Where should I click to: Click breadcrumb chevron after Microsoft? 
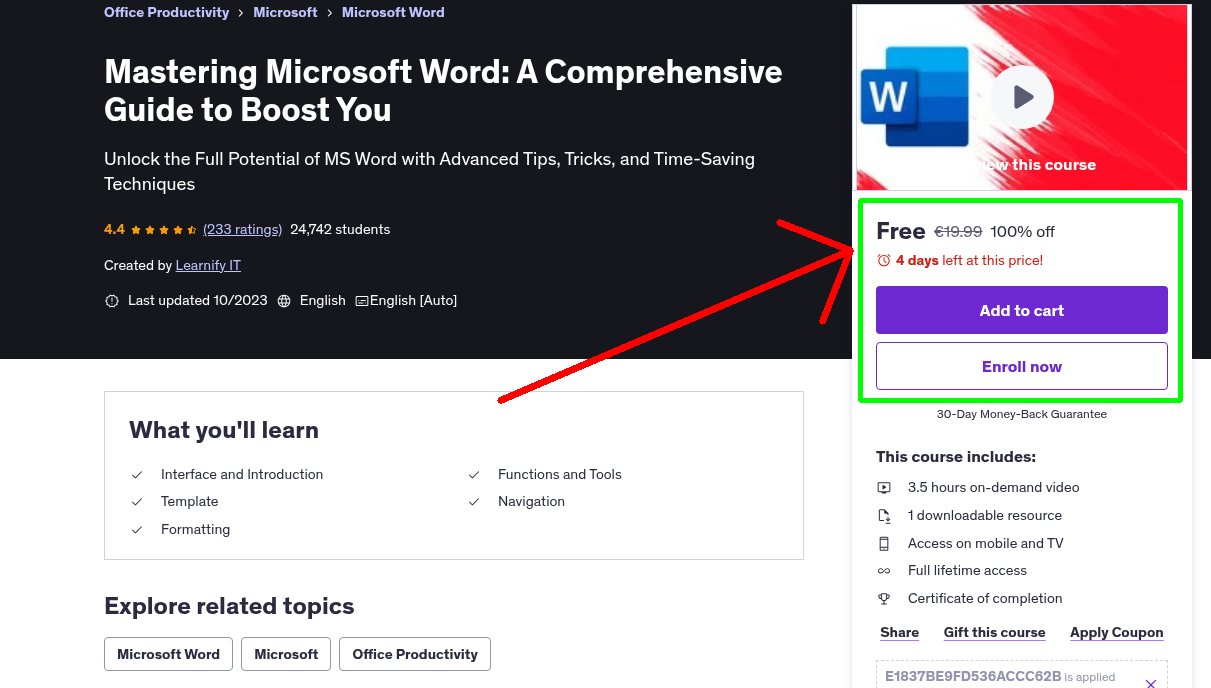330,13
